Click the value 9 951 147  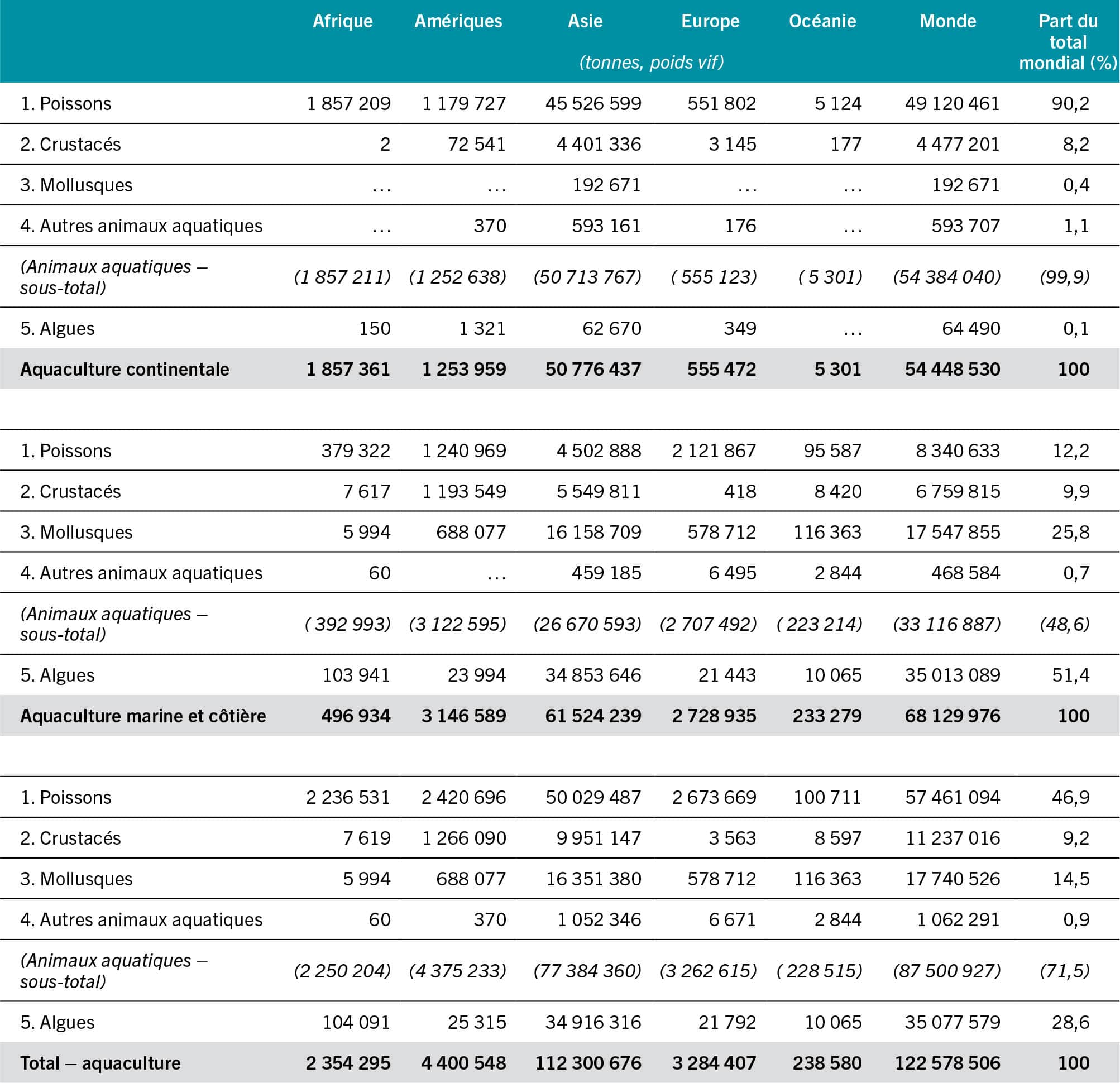599,838
